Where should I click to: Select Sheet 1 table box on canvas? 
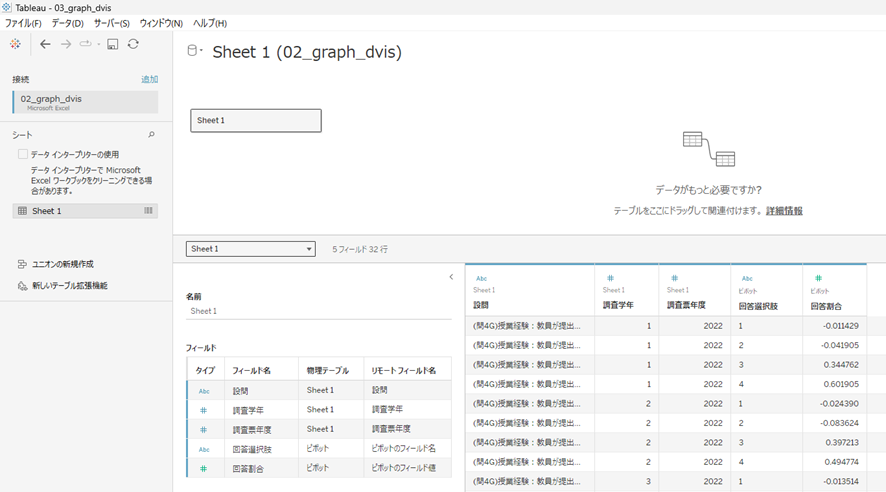pyautogui.click(x=256, y=120)
